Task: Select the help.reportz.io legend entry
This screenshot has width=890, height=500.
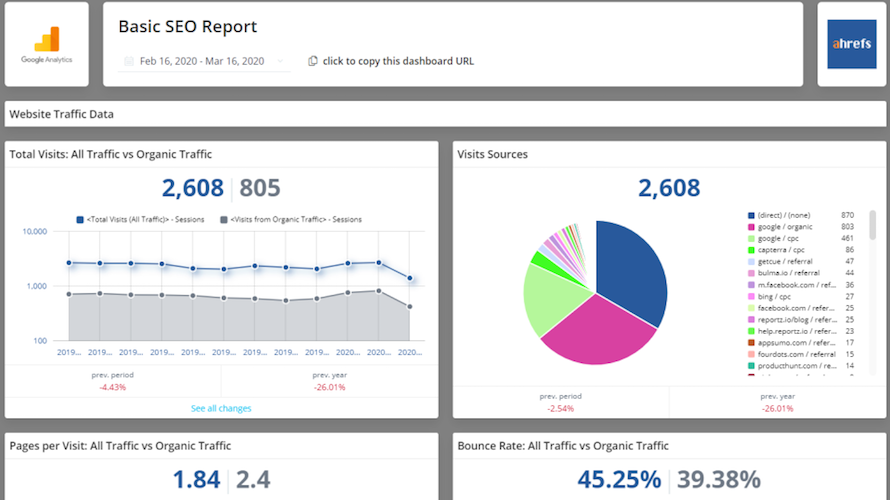Action: (x=800, y=331)
